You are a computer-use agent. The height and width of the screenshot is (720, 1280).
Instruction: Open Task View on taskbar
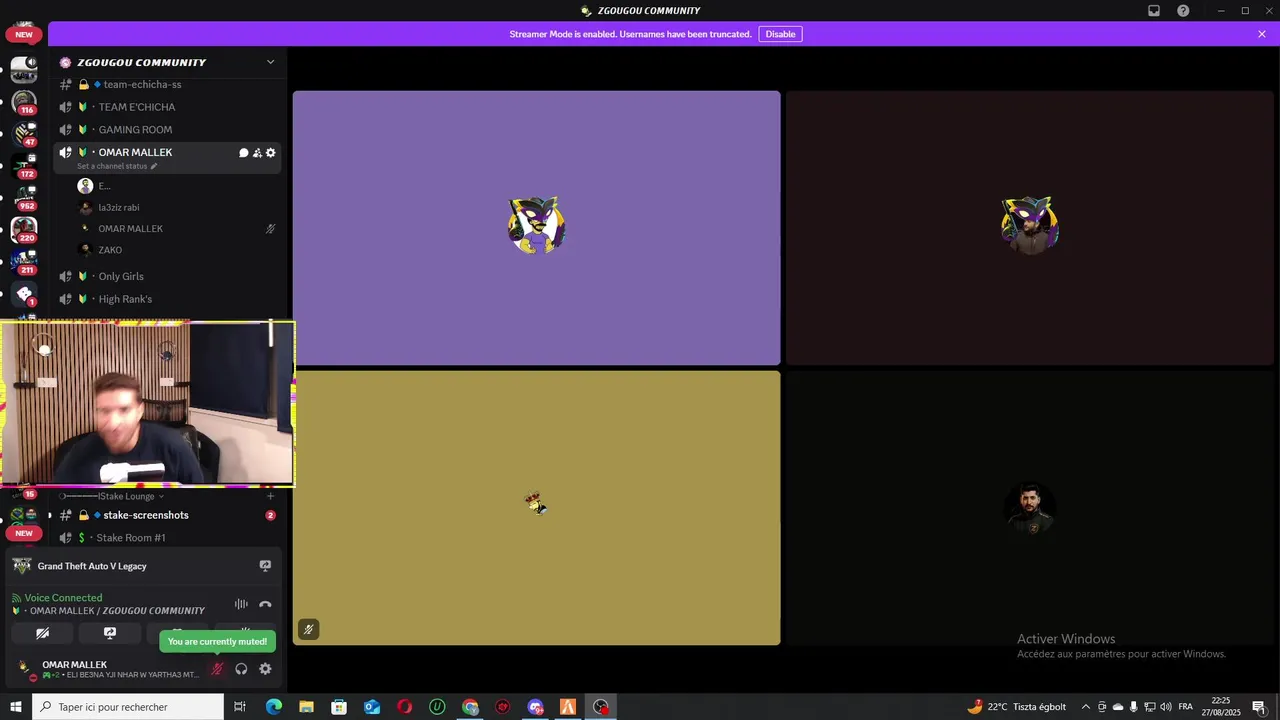click(240, 707)
